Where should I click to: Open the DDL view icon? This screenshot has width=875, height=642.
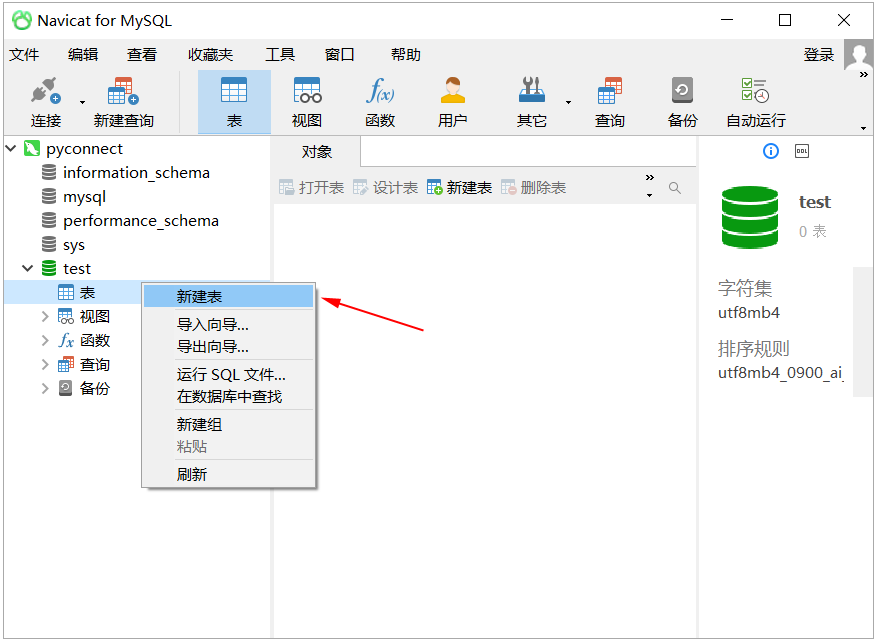(x=801, y=151)
